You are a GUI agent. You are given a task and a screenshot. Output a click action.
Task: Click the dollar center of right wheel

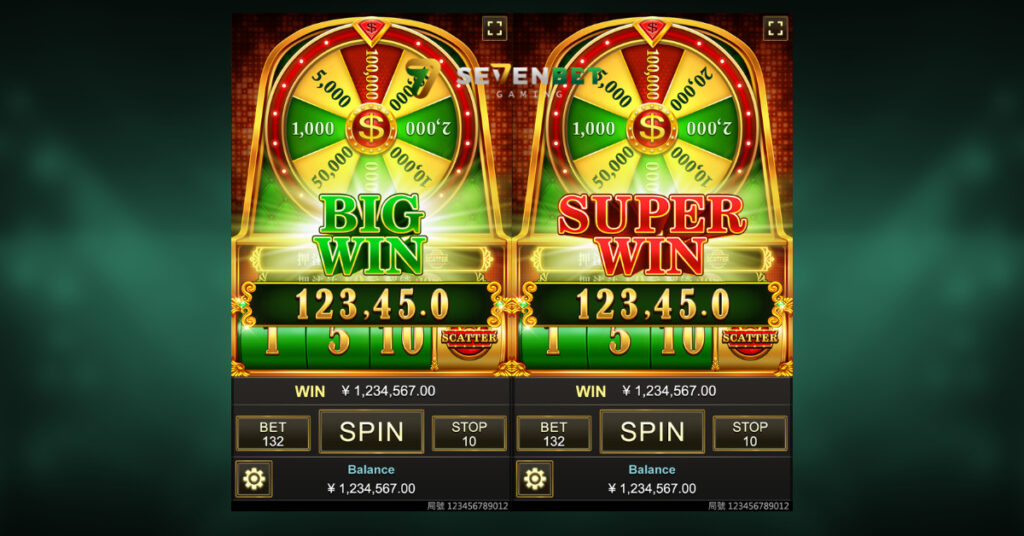pos(651,128)
